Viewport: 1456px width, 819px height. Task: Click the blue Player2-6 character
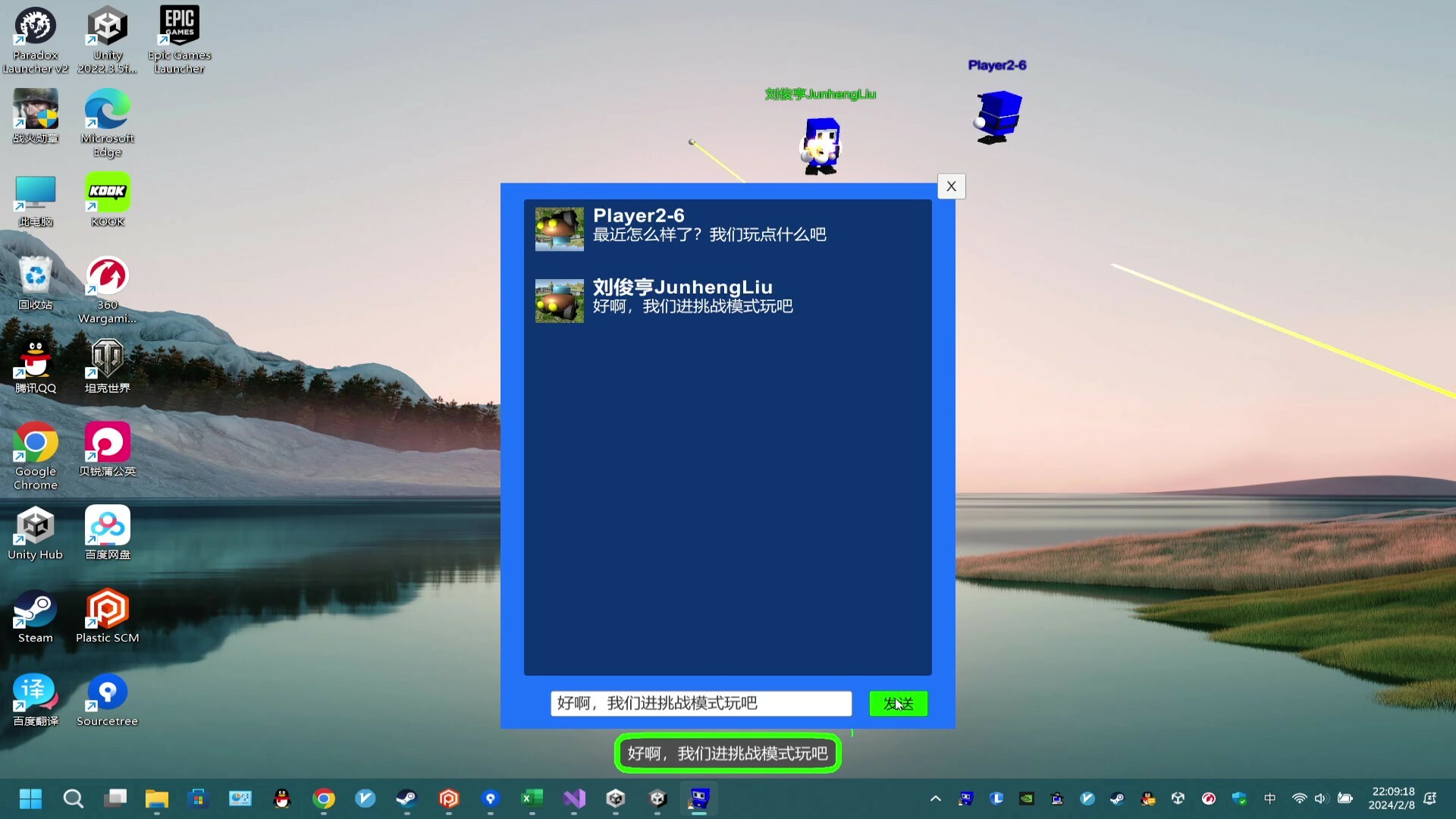coord(998,116)
